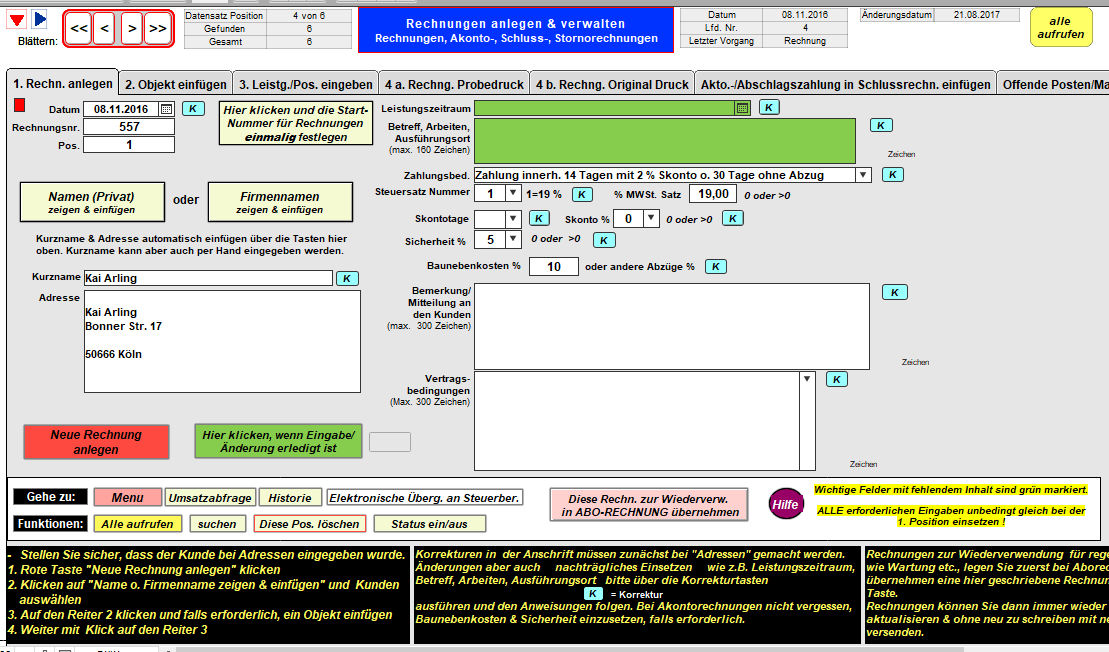Click K button next to Steuersatz Nummer
This screenshot has height=652, width=1109.
(x=581, y=194)
